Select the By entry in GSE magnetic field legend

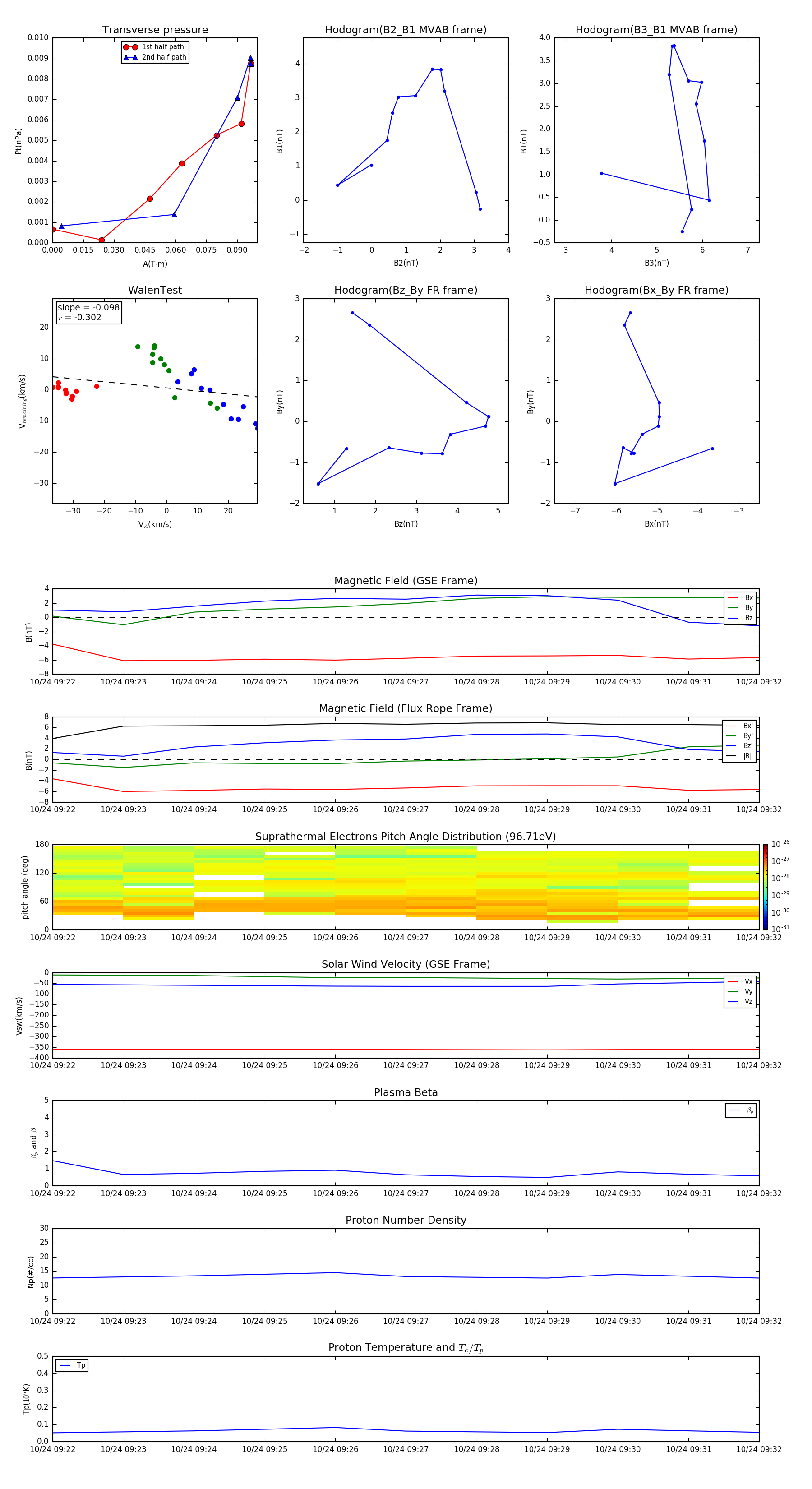click(x=740, y=608)
